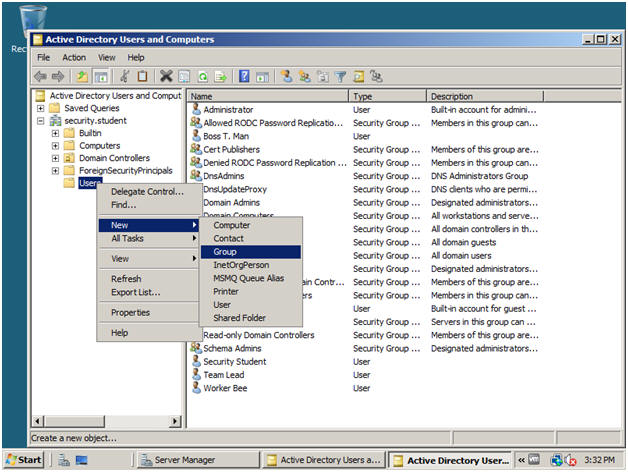
Task: Click the Add to group toolbar icon
Action: (376, 76)
